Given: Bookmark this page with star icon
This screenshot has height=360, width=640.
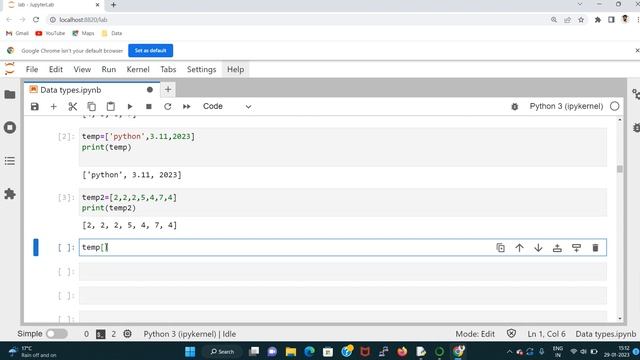Looking at the screenshot, I should coord(581,20).
